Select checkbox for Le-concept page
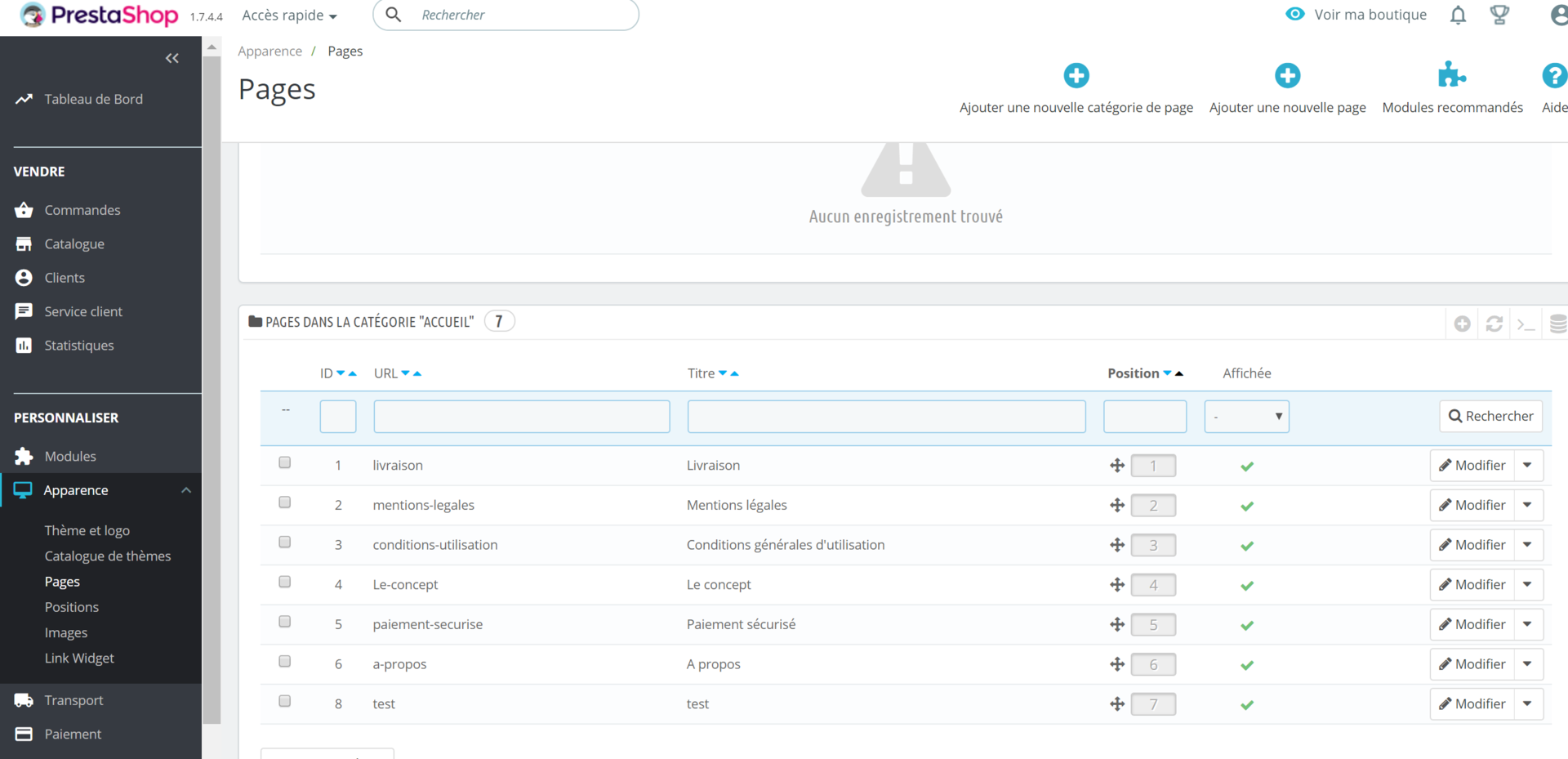Image resolution: width=1568 pixels, height=759 pixels. 285,582
